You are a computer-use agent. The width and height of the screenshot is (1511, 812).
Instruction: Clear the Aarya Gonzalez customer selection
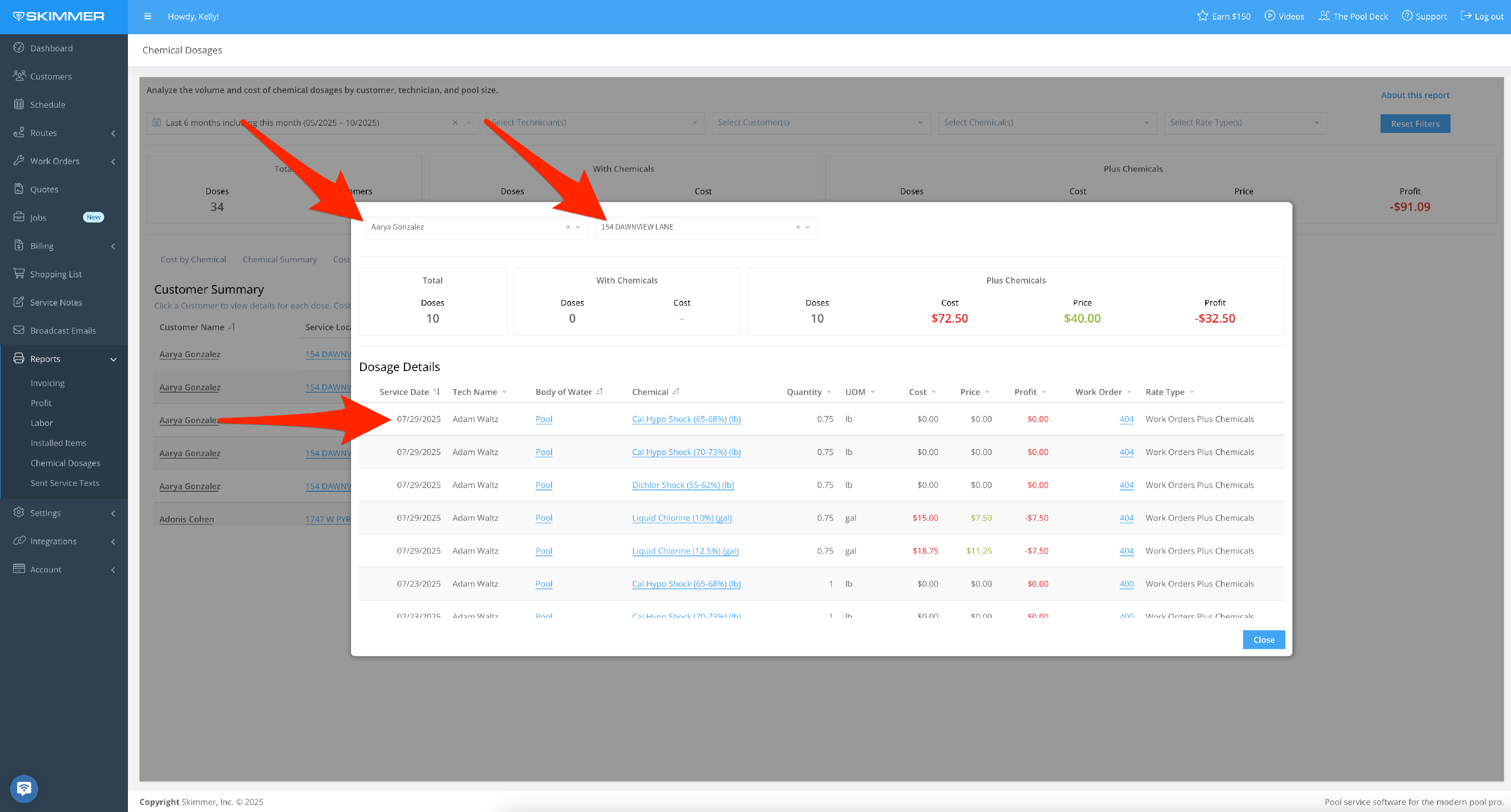tap(567, 227)
